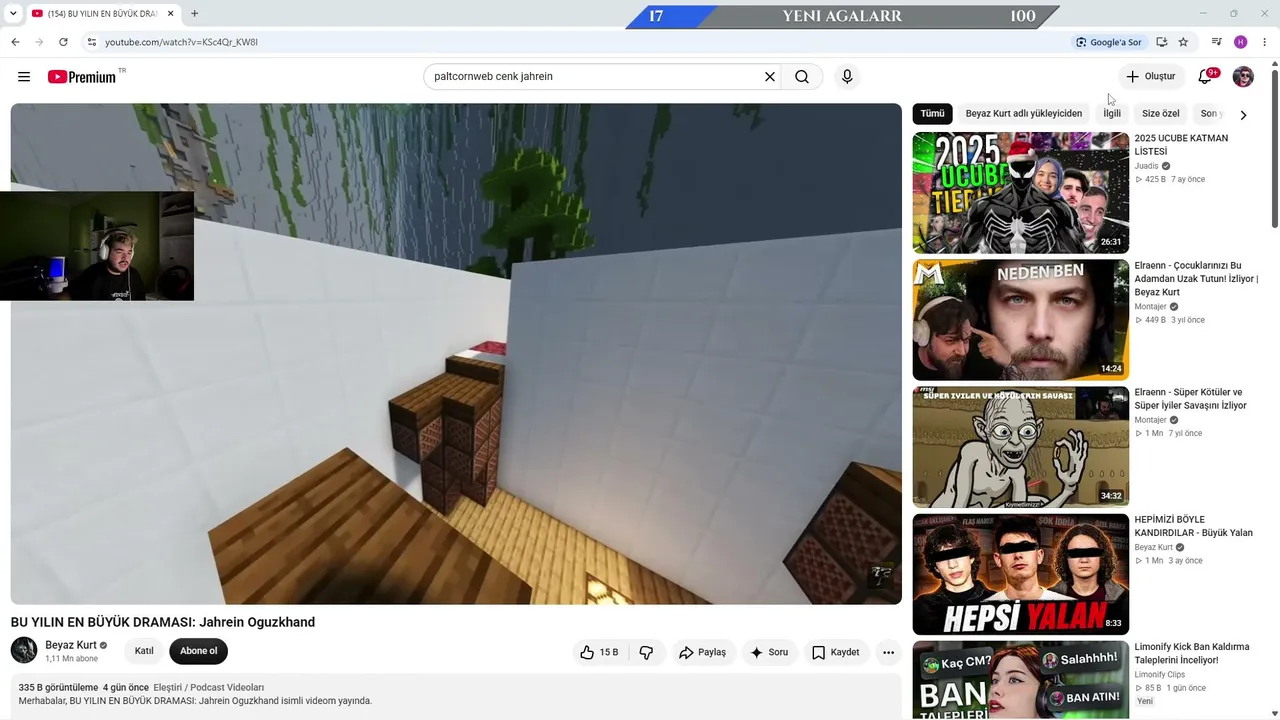Submit search with magnifier icon
1280x720 pixels.
(802, 77)
